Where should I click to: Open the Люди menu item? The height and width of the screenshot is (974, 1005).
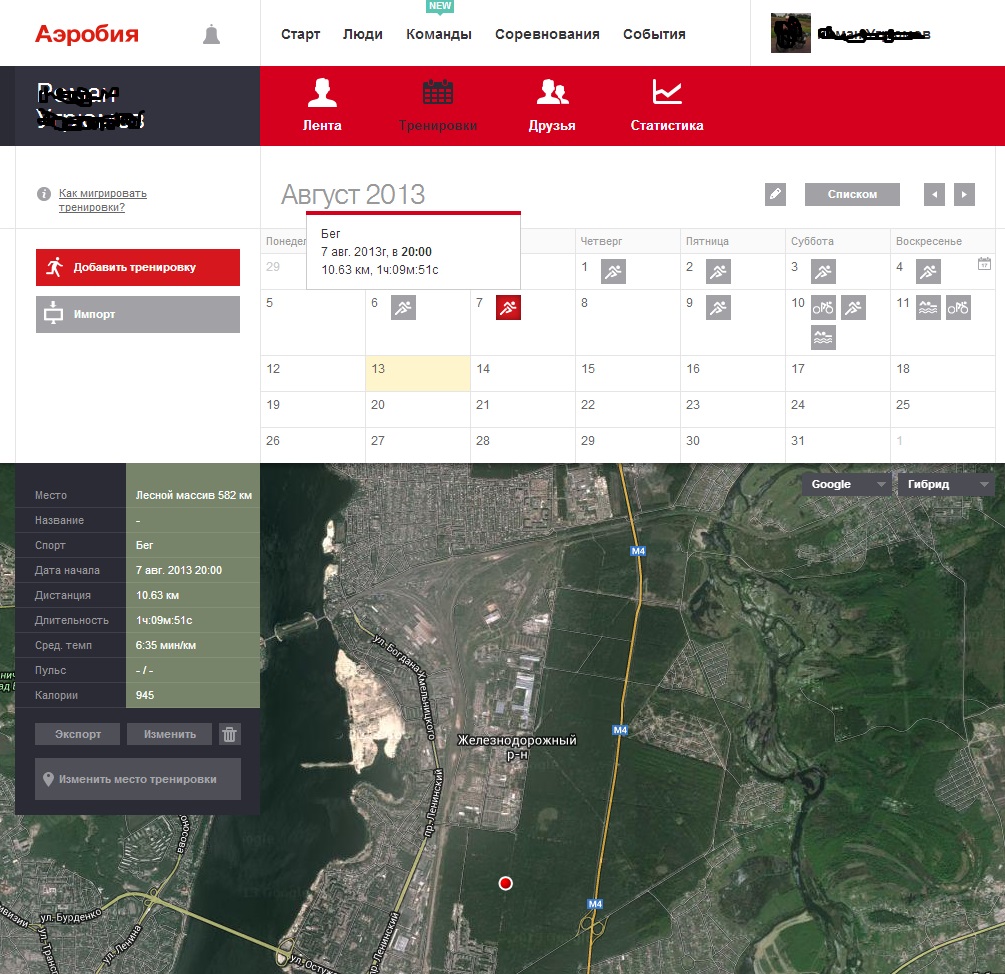pyautogui.click(x=363, y=35)
